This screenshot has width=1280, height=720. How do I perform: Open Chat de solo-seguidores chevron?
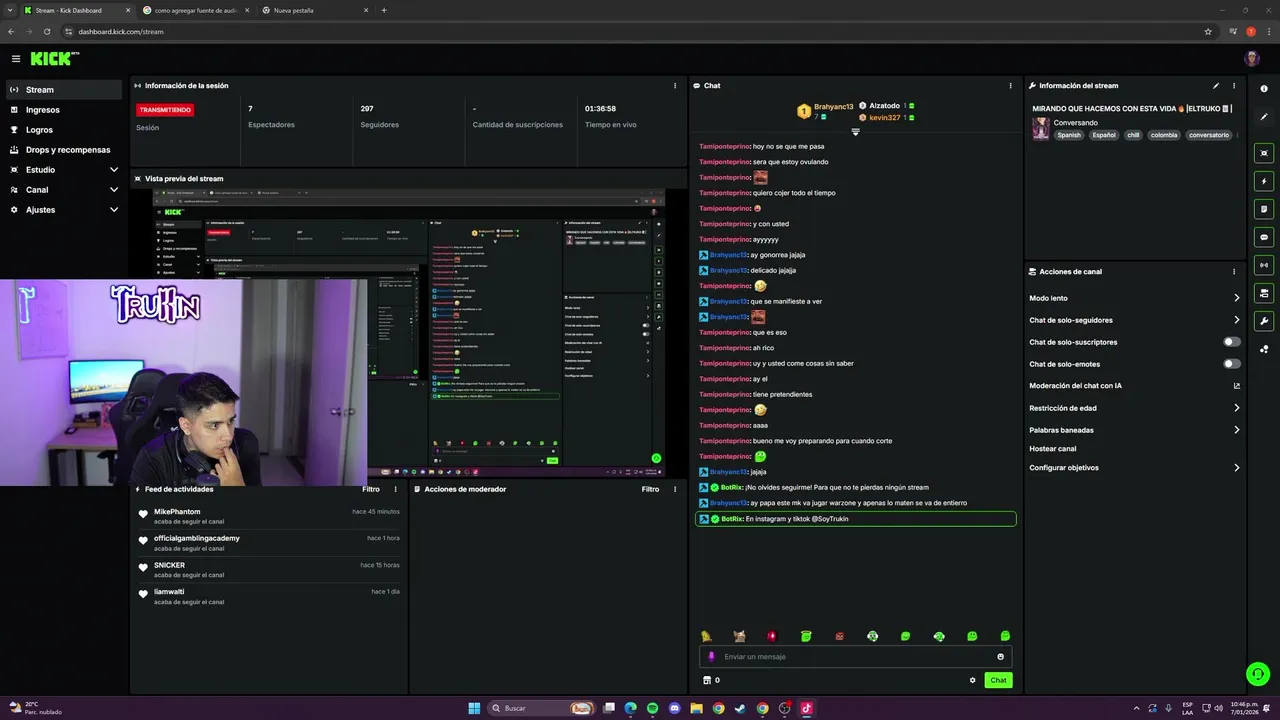click(1236, 320)
